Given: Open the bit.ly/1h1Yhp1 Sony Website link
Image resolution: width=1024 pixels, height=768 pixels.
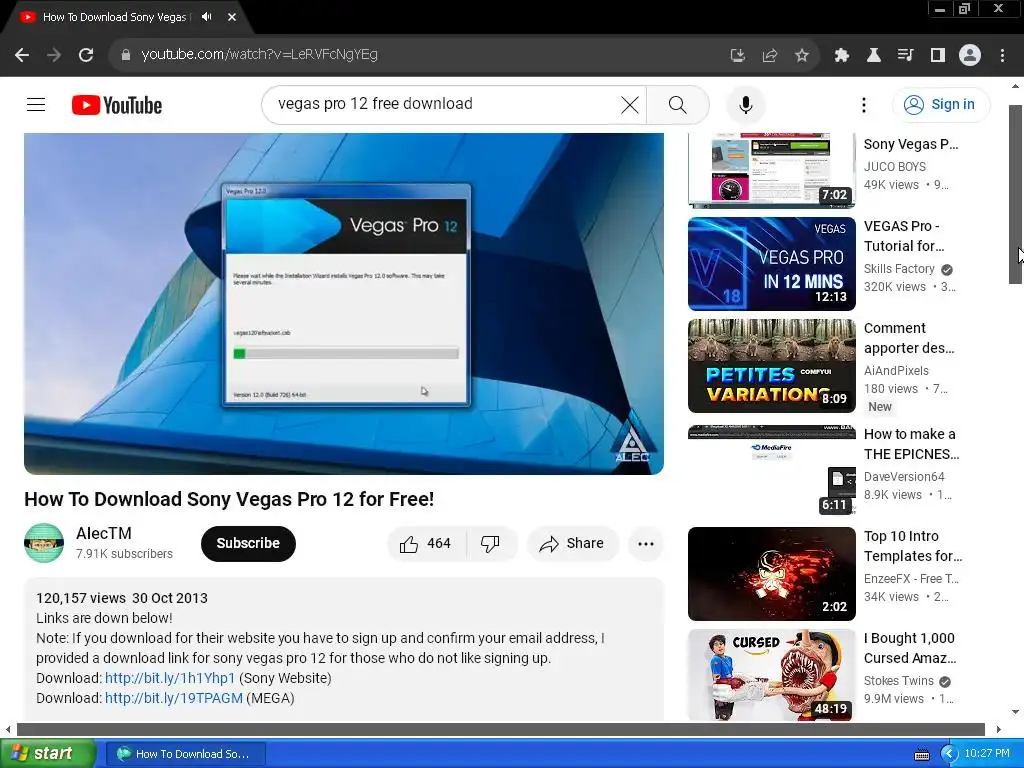Looking at the screenshot, I should (170, 678).
